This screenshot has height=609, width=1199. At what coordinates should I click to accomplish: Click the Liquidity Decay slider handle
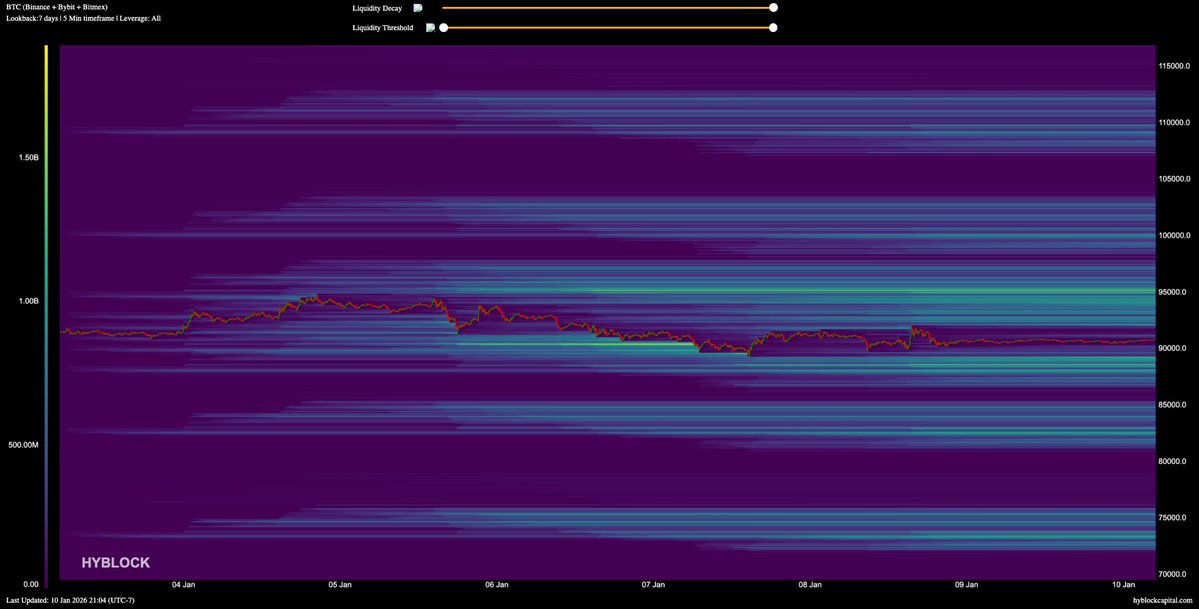(773, 8)
